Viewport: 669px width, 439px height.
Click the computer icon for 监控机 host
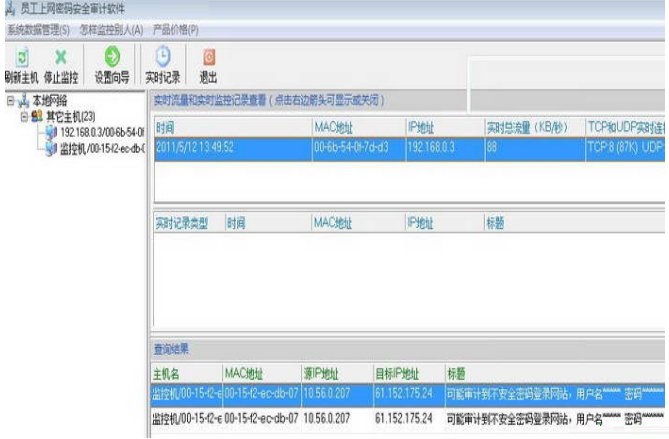[51, 148]
